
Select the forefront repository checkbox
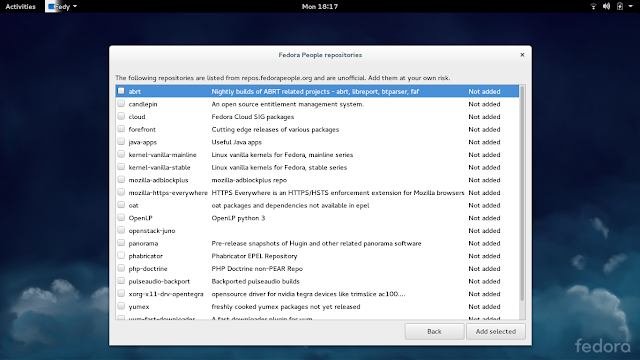point(121,129)
